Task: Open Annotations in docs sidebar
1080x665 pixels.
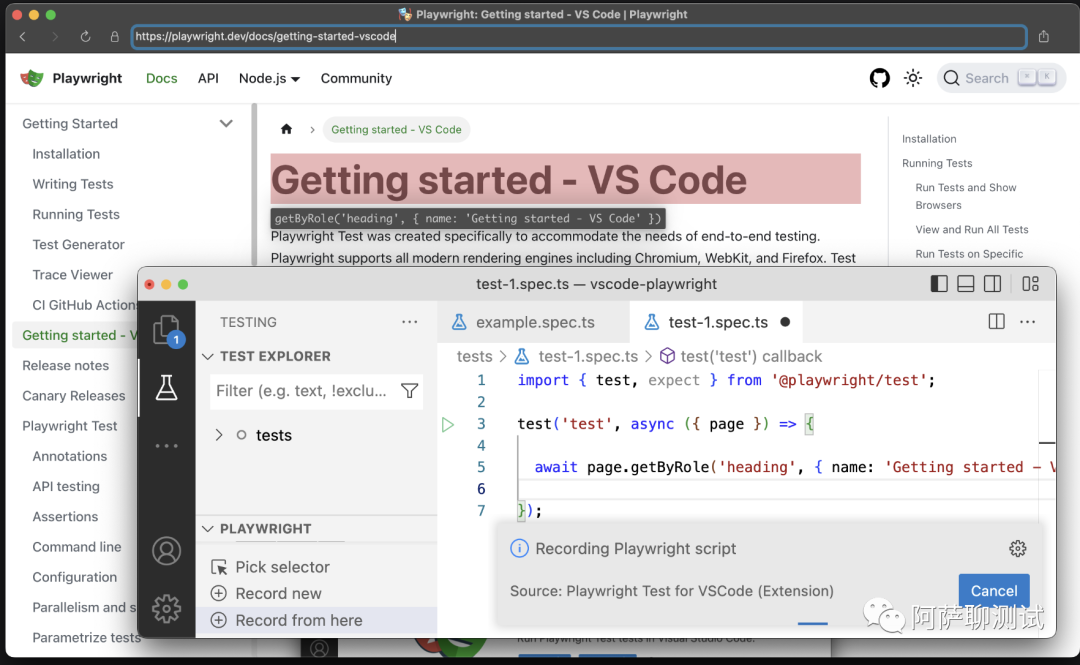Action: click(x=70, y=456)
